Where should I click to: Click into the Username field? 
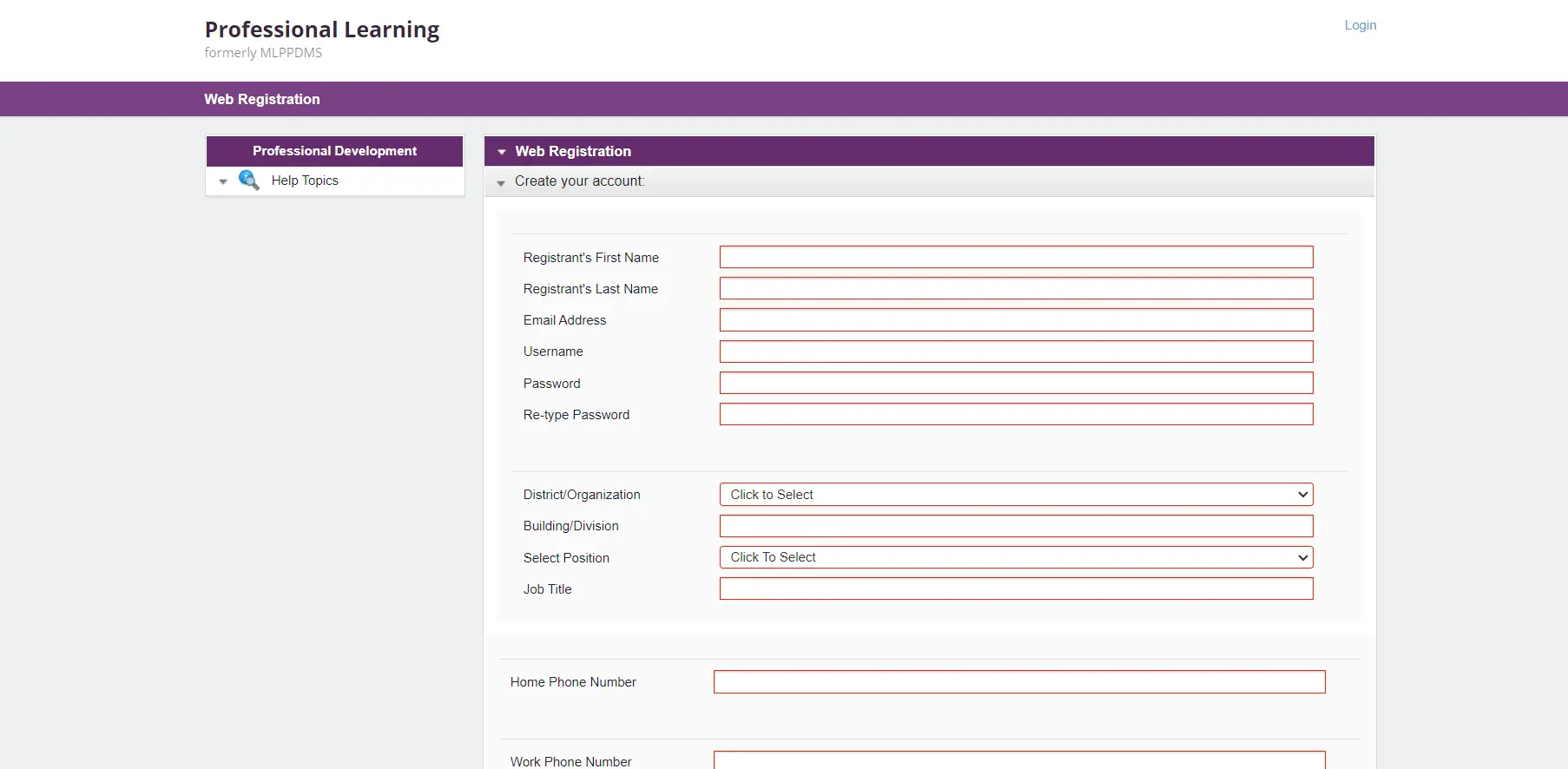point(1016,352)
